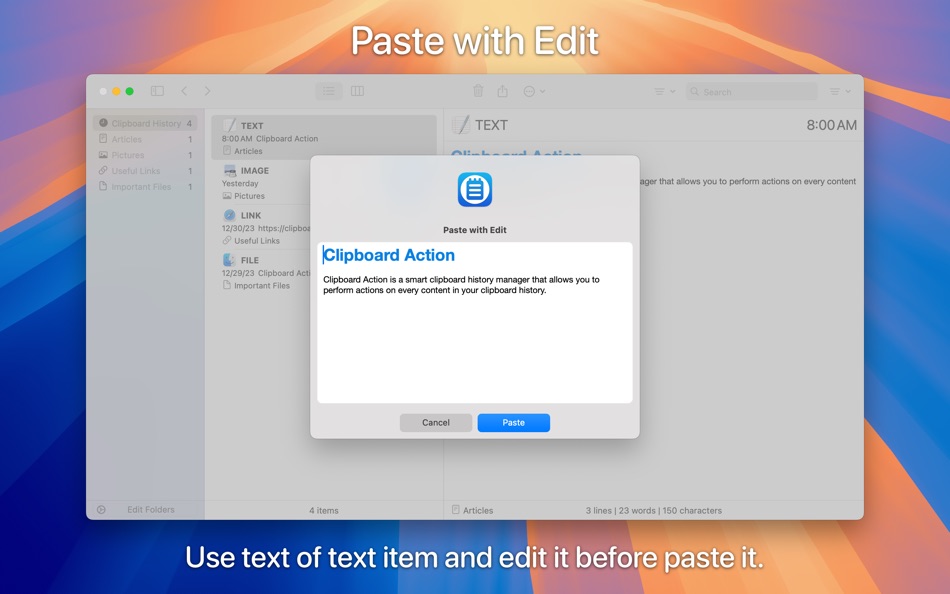Click Edit Folders at sidebar bottom
The image size is (950, 594).
click(x=151, y=510)
